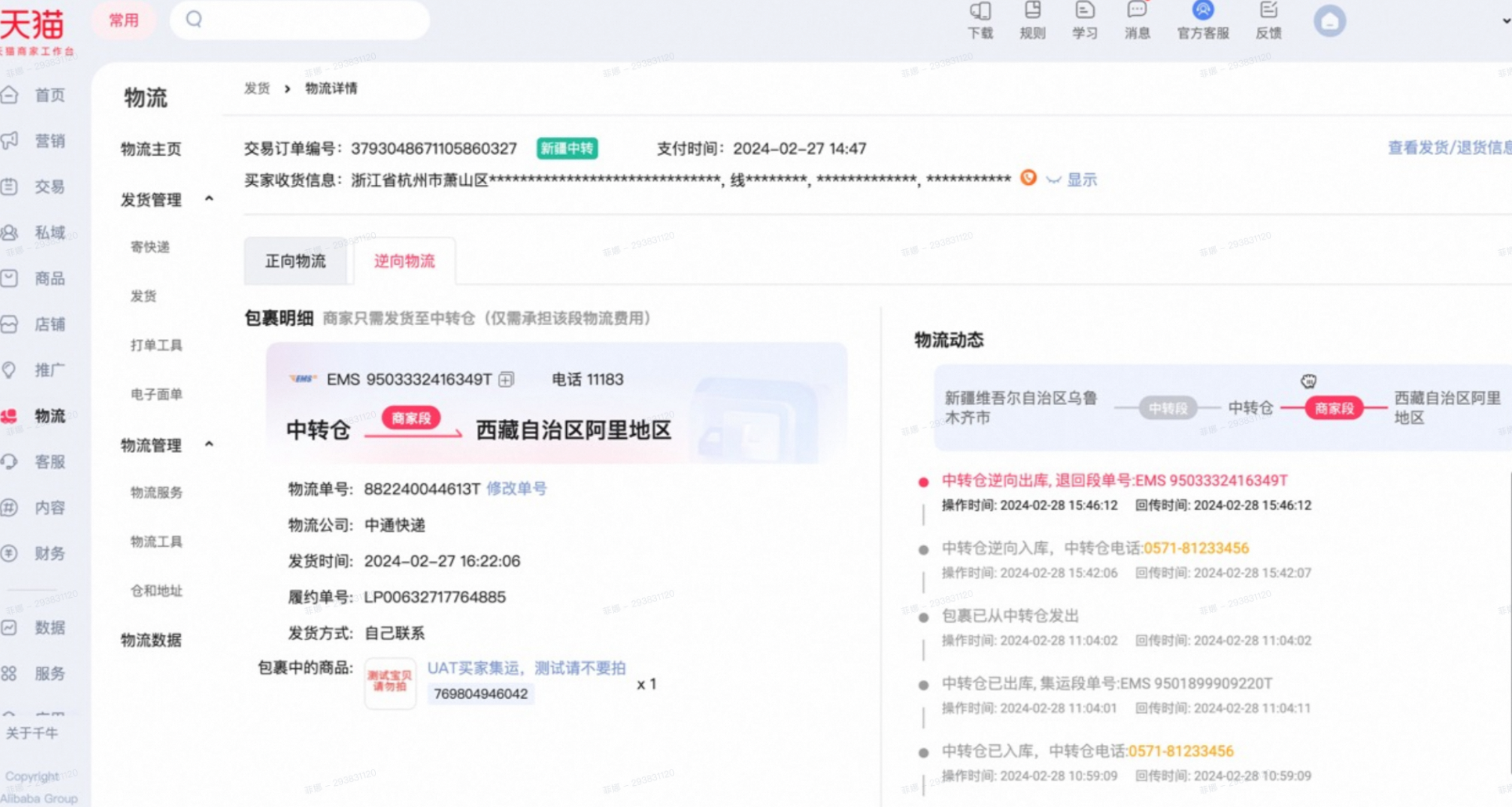Show the hidden buyer address via 显示

[x=1081, y=179]
